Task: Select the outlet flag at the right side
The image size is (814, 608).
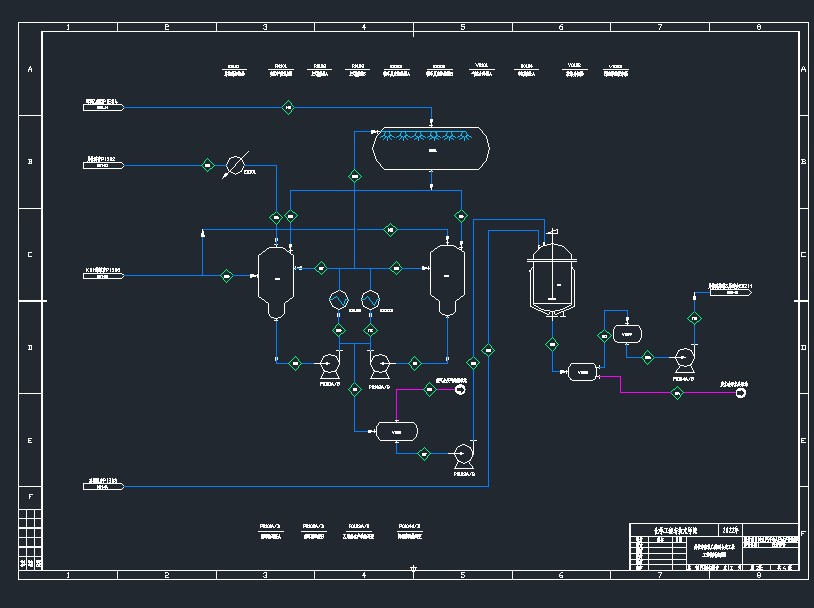Action: tap(731, 292)
